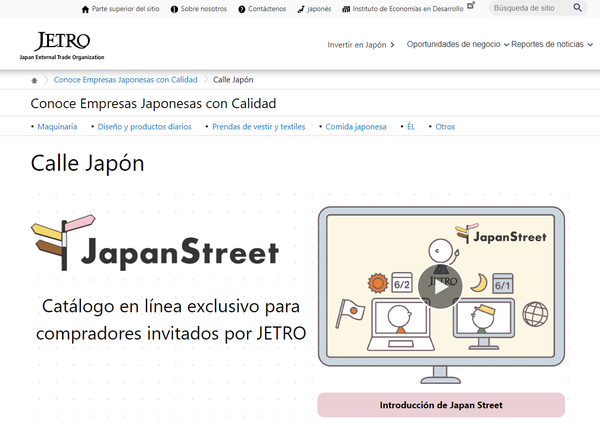Switch to japonés language link
The image size is (600, 431).
[x=319, y=9]
